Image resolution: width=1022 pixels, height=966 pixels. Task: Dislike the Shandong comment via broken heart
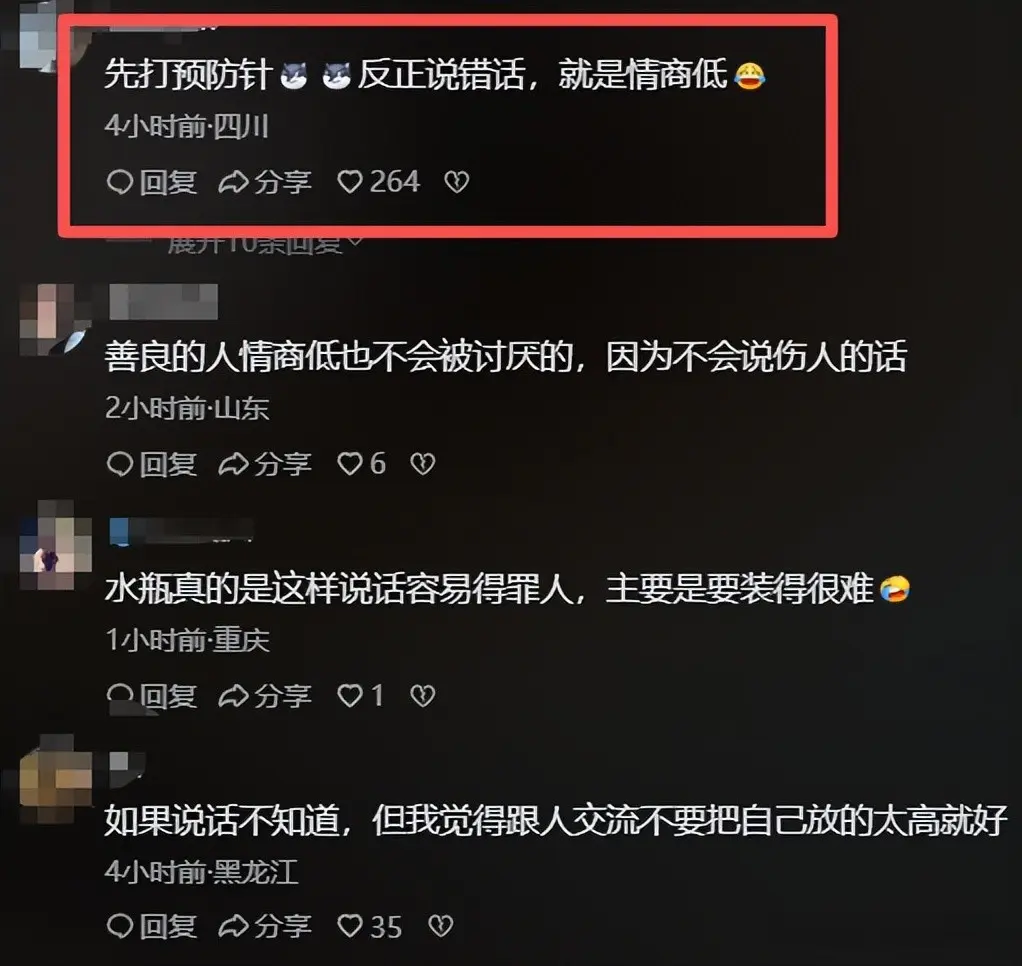point(422,464)
